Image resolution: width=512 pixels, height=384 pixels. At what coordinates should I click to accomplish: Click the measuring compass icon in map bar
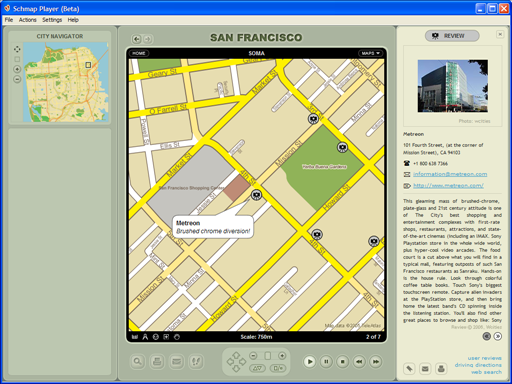click(145, 337)
